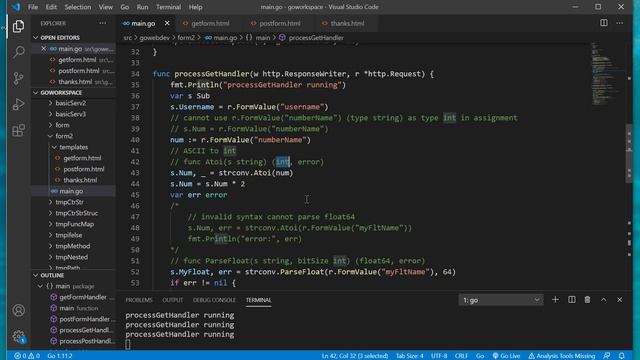Open the editor More Actions ellipsis
The width and height of the screenshot is (640, 360).
tap(620, 23)
